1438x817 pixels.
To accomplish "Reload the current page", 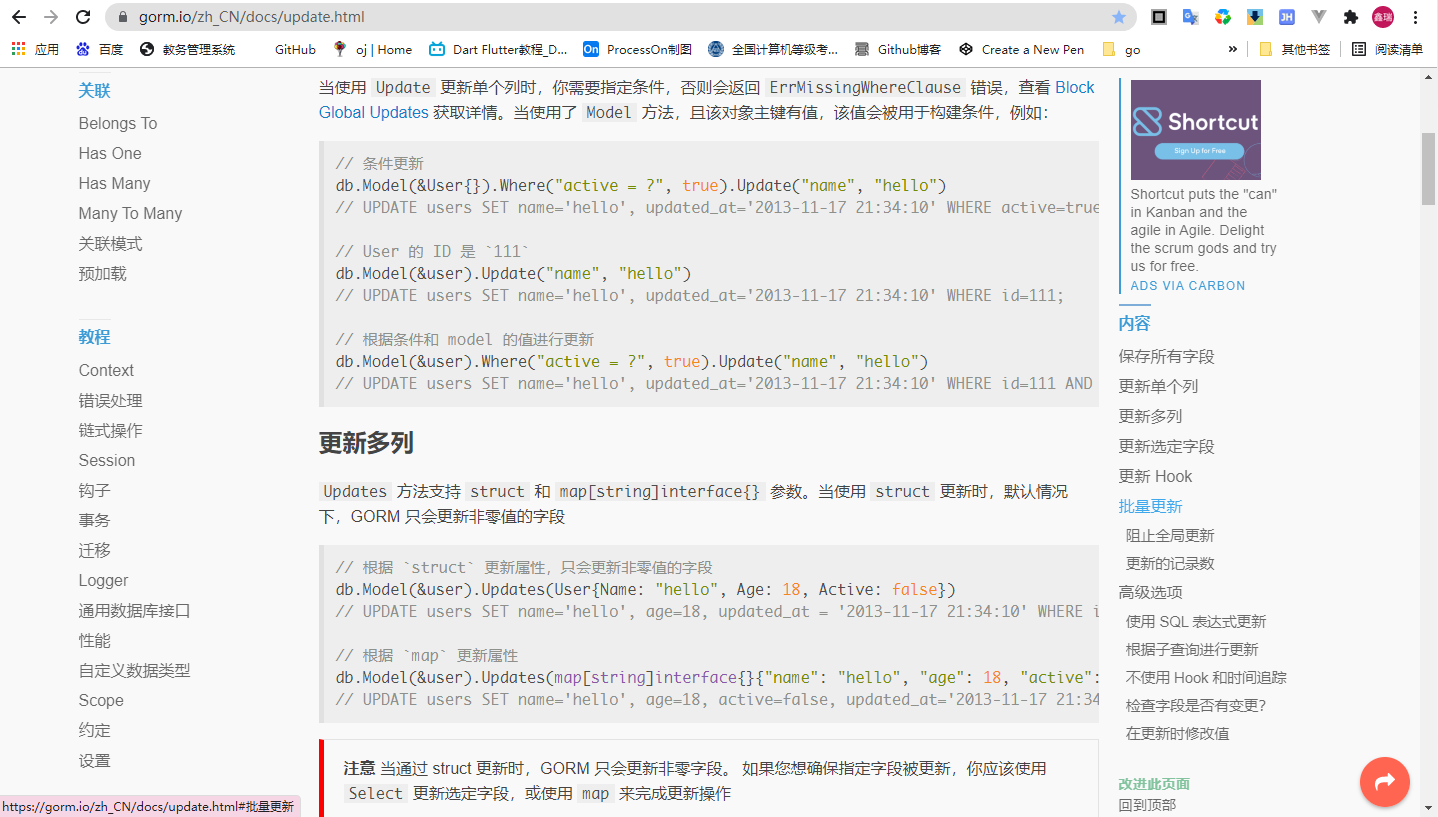I will [x=83, y=17].
